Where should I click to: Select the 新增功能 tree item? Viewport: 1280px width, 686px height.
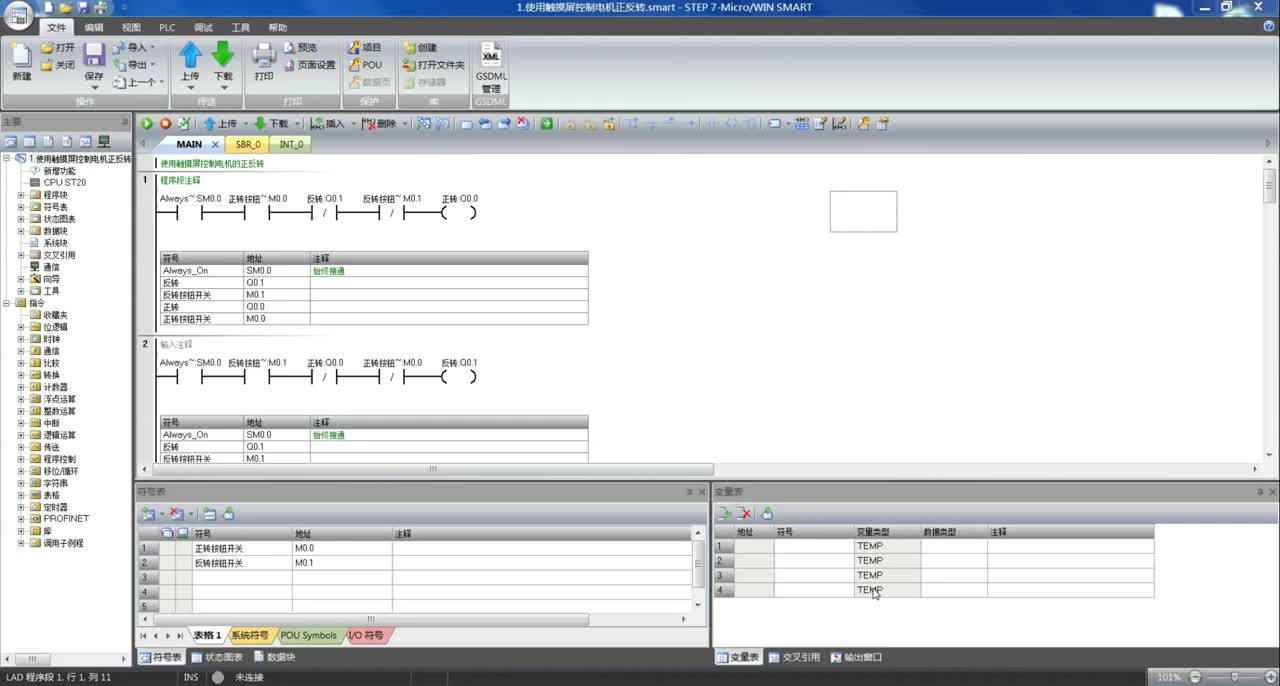pyautogui.click(x=59, y=171)
